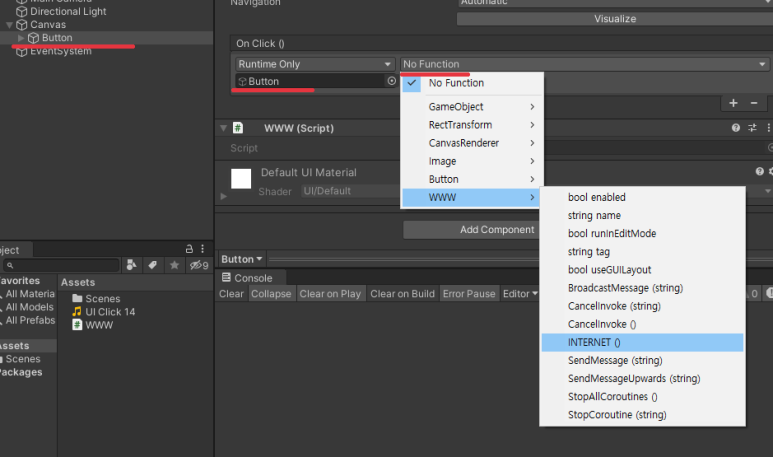Click the Visualize navigation button

(x=615, y=19)
